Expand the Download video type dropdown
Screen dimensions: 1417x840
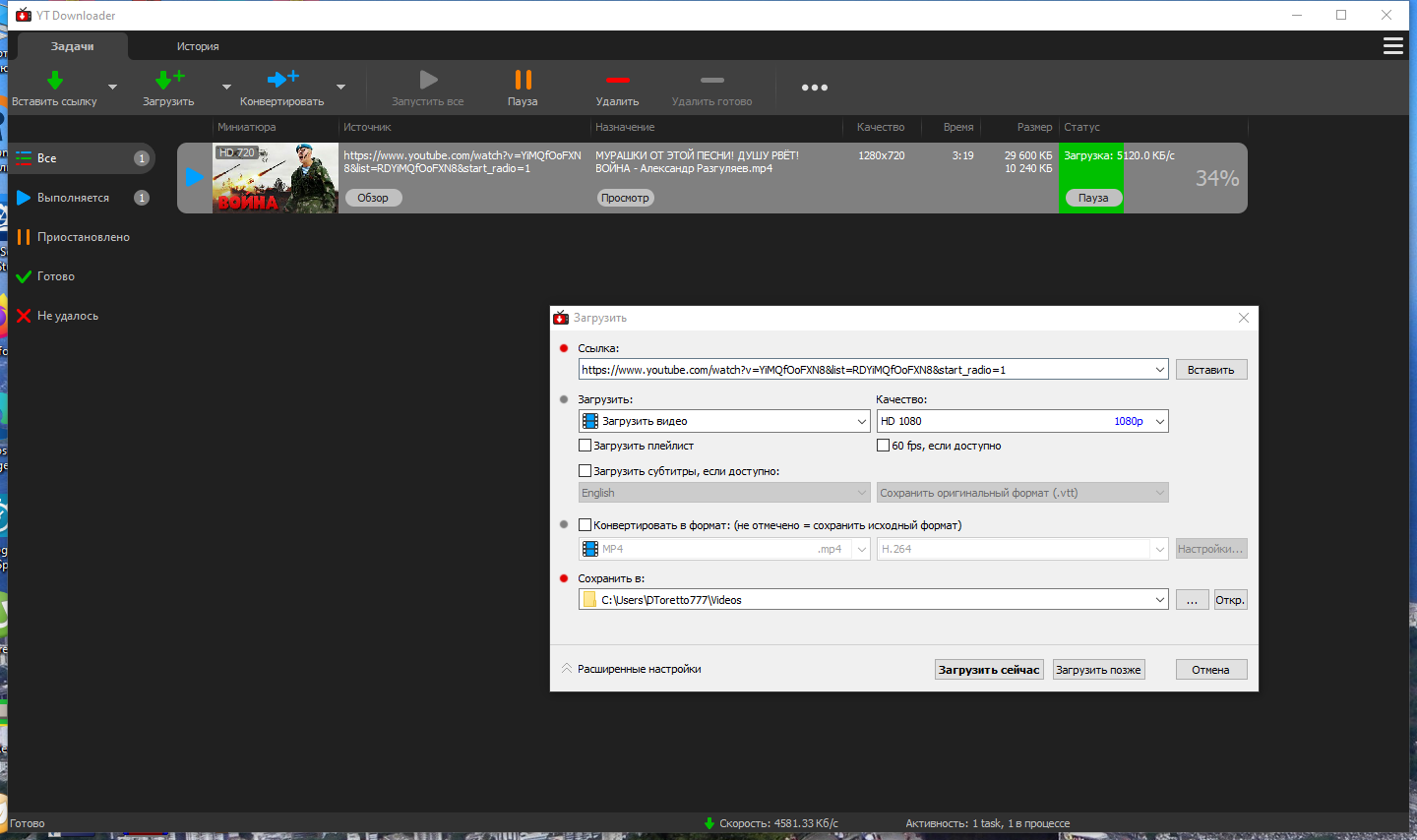(x=724, y=421)
